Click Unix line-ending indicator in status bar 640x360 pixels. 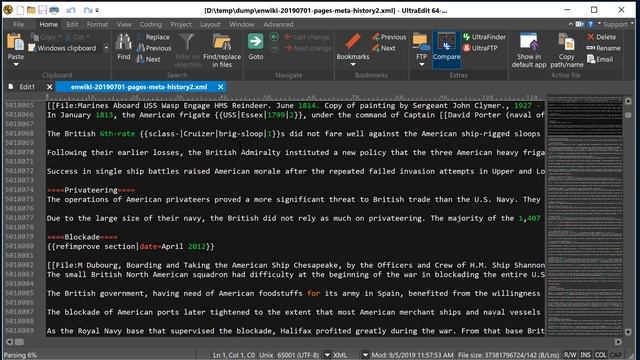coord(266,355)
